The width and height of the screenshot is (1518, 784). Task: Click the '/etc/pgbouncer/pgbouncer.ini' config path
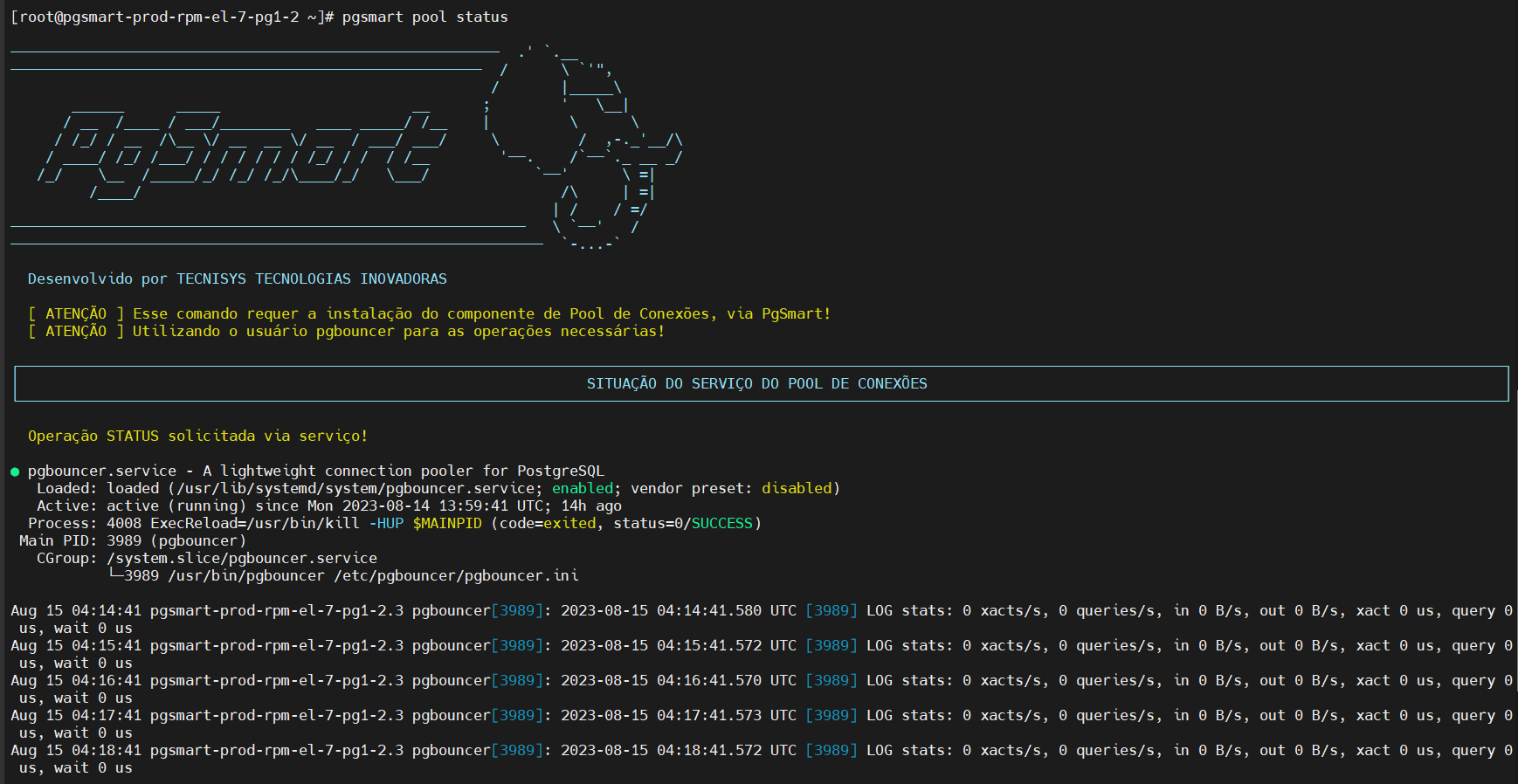tap(456, 575)
